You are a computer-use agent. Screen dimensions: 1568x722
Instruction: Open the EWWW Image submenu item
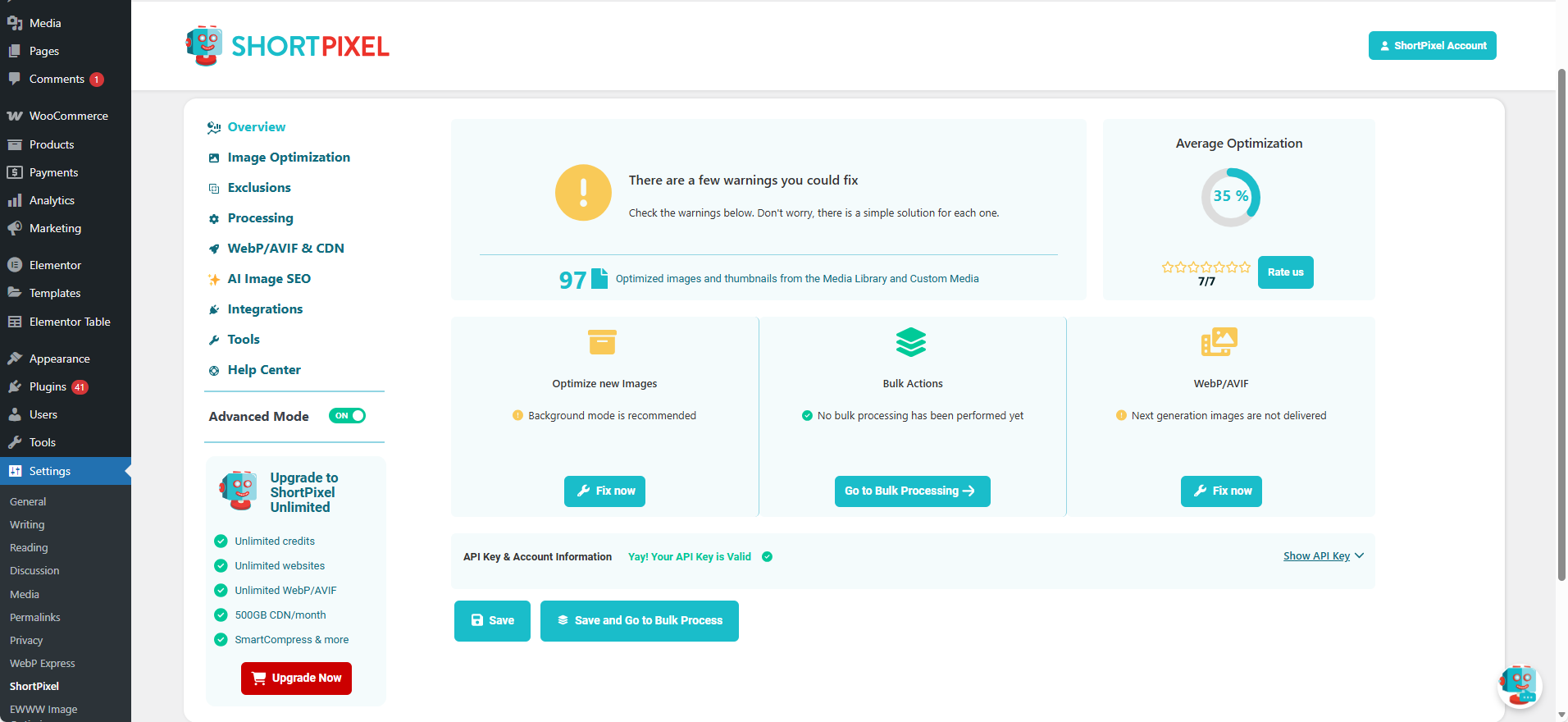pos(43,710)
